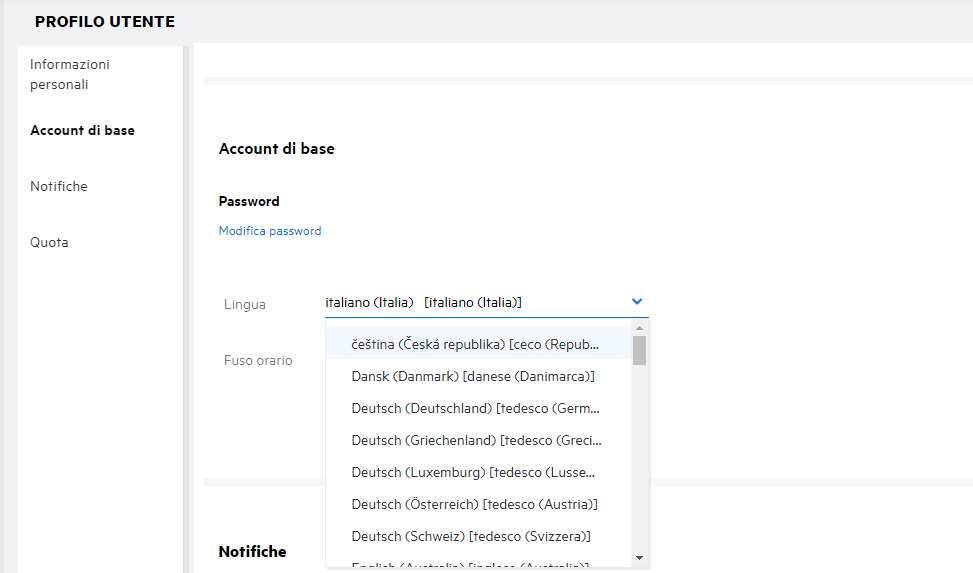The image size is (973, 573).
Task: Go to Notifiche in the sidebar
Action: point(59,186)
